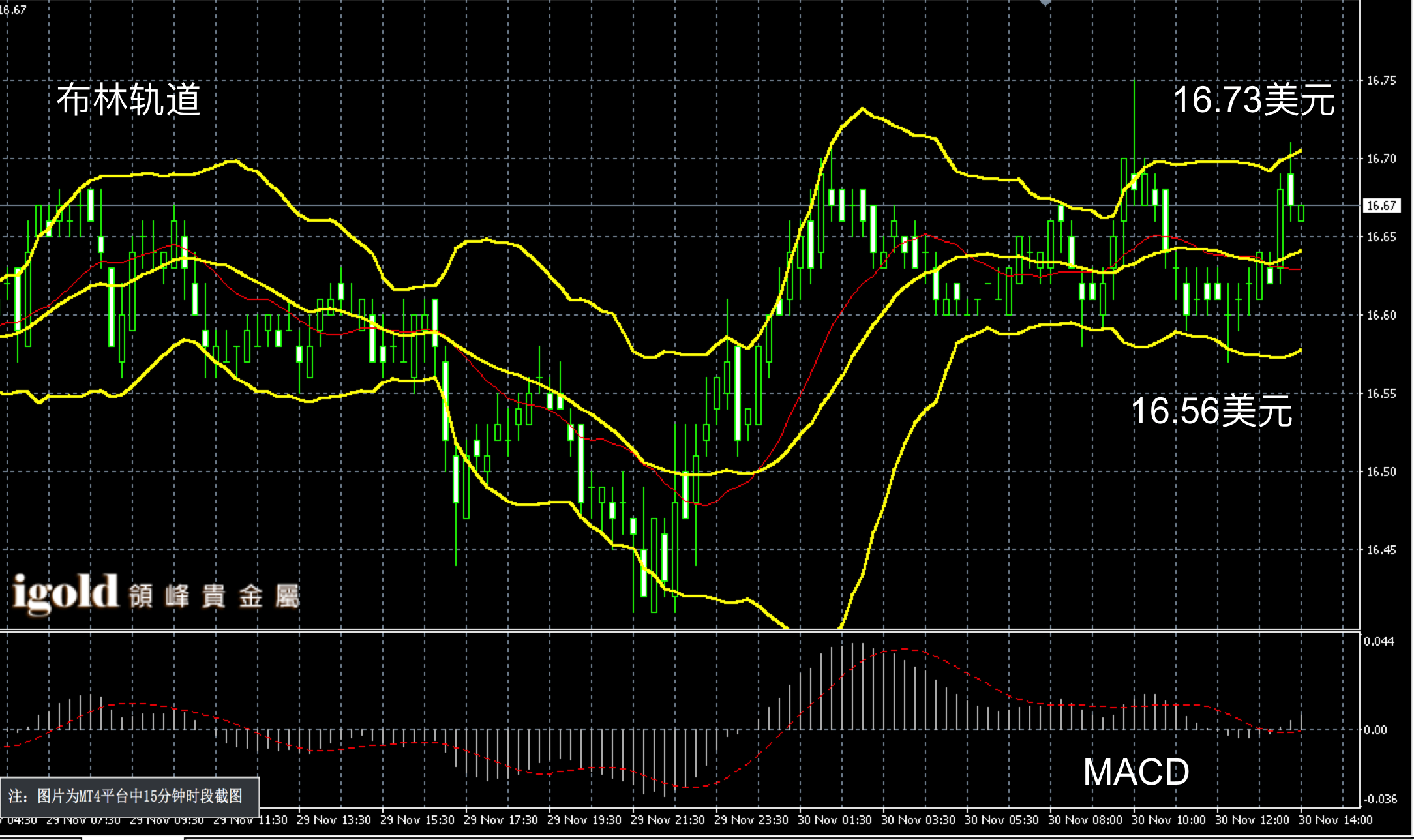Click the MACD 0.00 zero level label
Image resolution: width=1414 pixels, height=840 pixels.
click(1375, 730)
